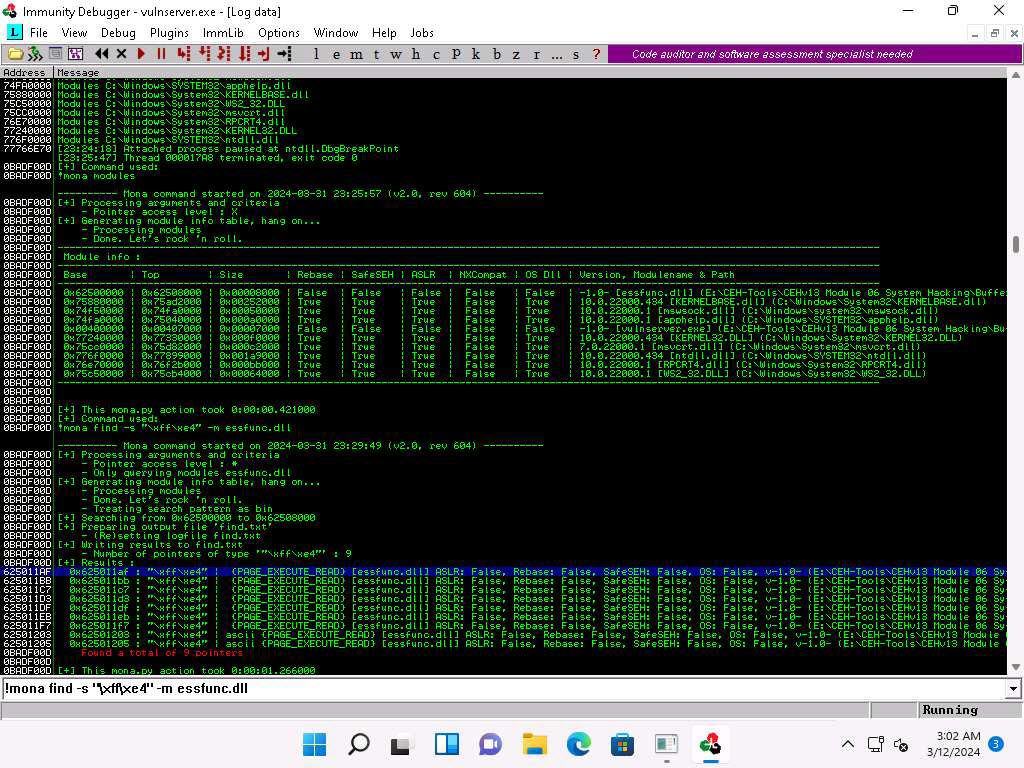Show hidden system tray icons chevron
The image size is (1024, 768).
(848, 744)
